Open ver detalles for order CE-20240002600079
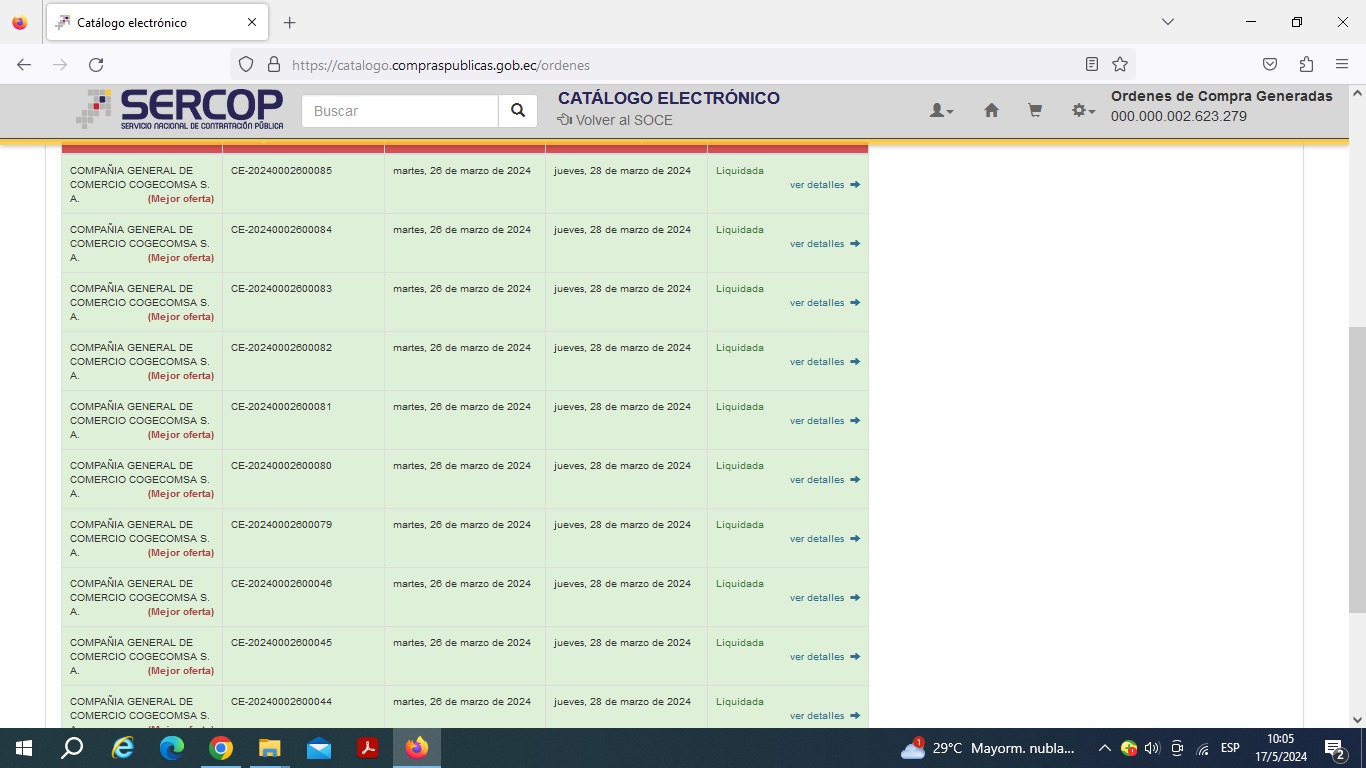 pyautogui.click(x=817, y=539)
